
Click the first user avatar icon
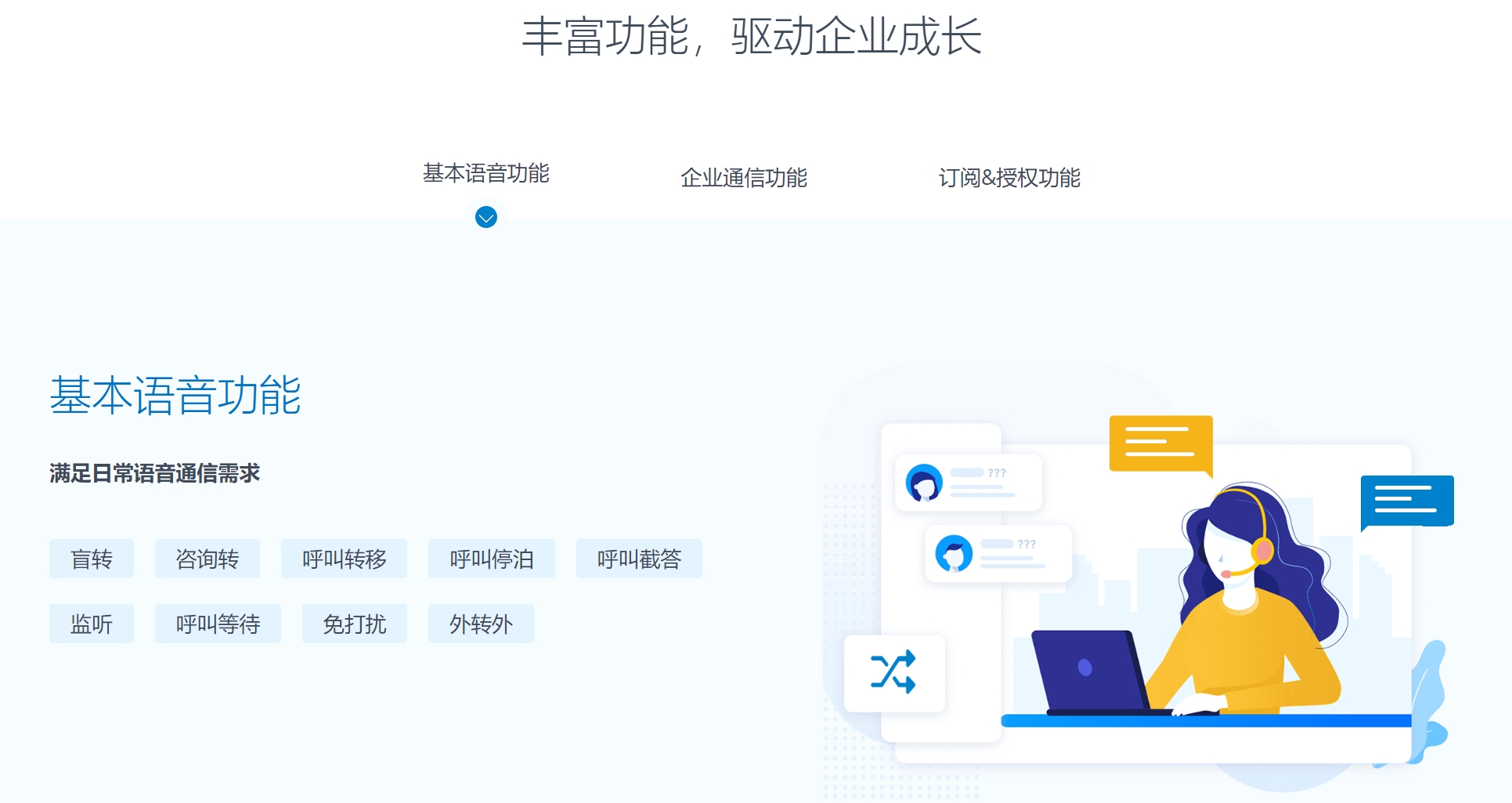point(924,483)
